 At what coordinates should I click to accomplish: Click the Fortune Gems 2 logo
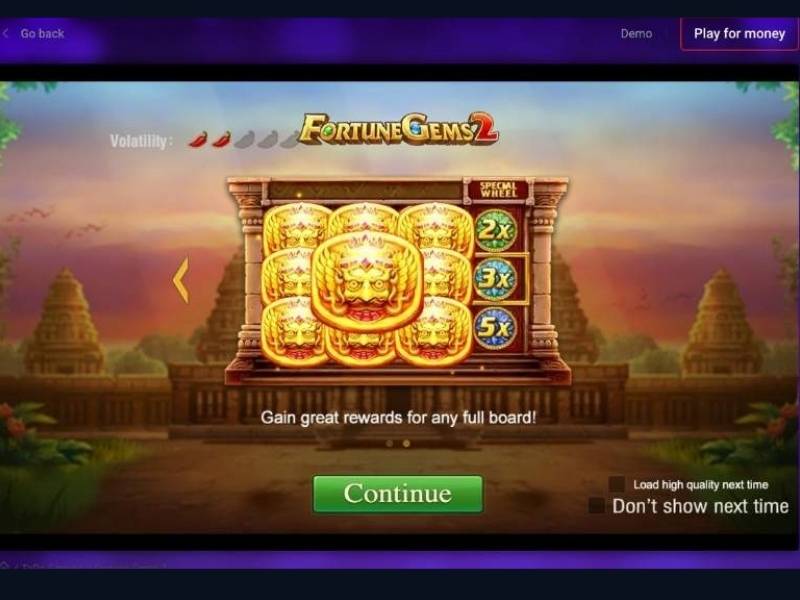tap(398, 129)
